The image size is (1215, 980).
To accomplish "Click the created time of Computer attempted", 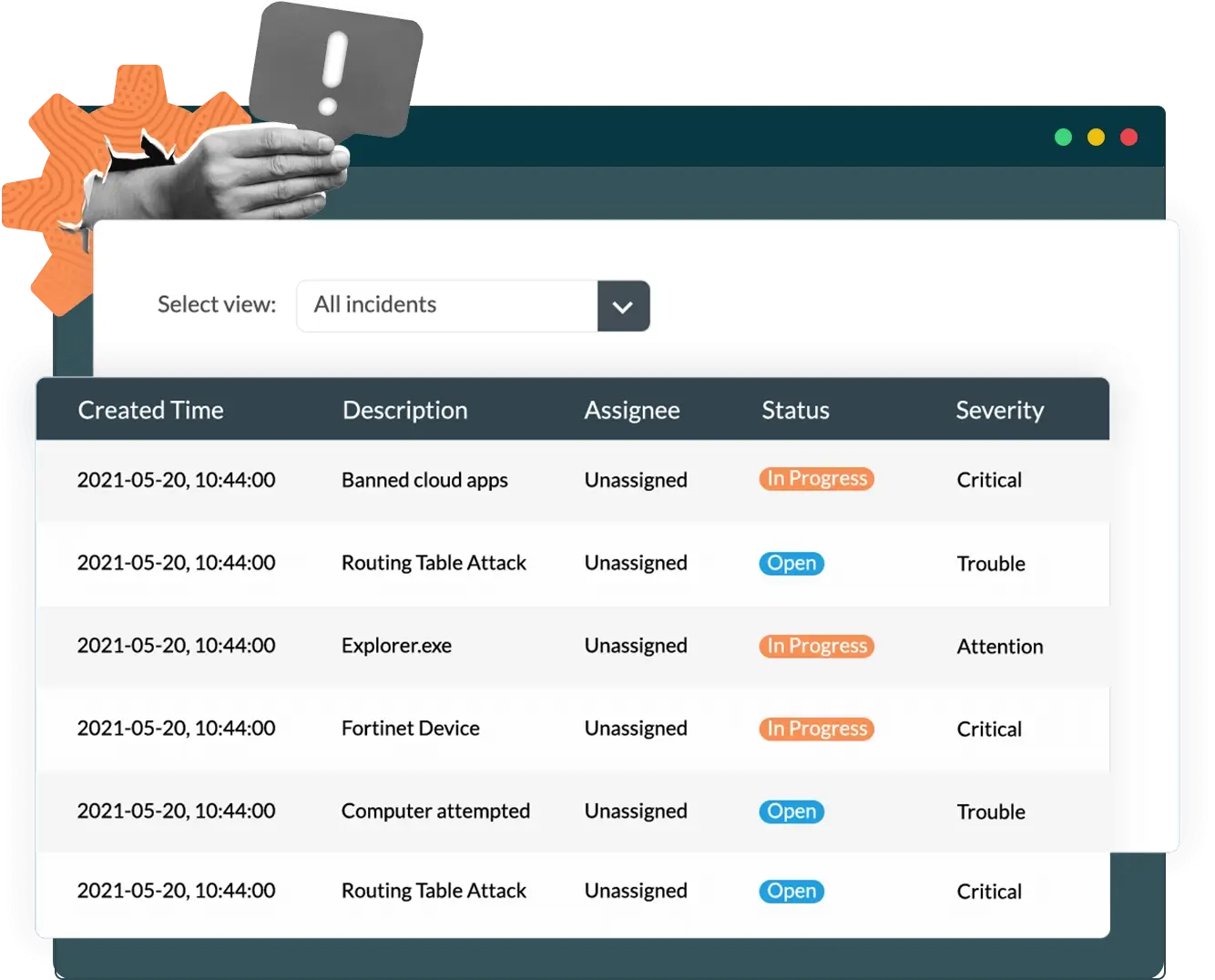I will [176, 812].
